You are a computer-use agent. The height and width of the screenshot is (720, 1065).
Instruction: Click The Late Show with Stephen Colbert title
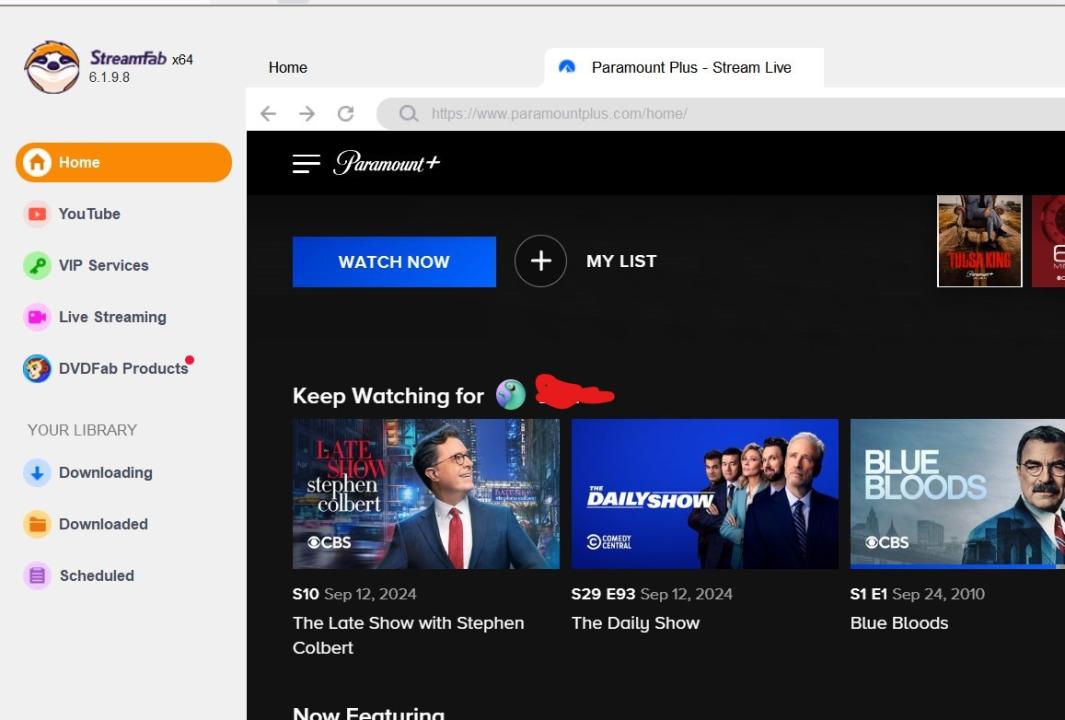(408, 635)
